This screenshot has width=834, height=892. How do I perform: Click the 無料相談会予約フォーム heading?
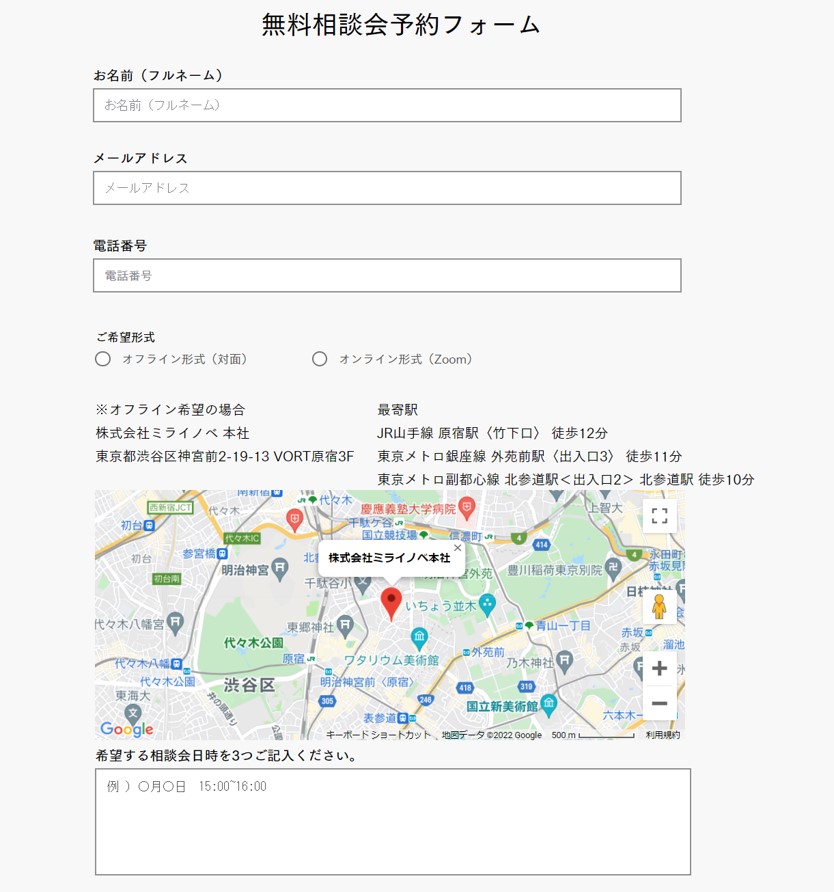pos(401,25)
